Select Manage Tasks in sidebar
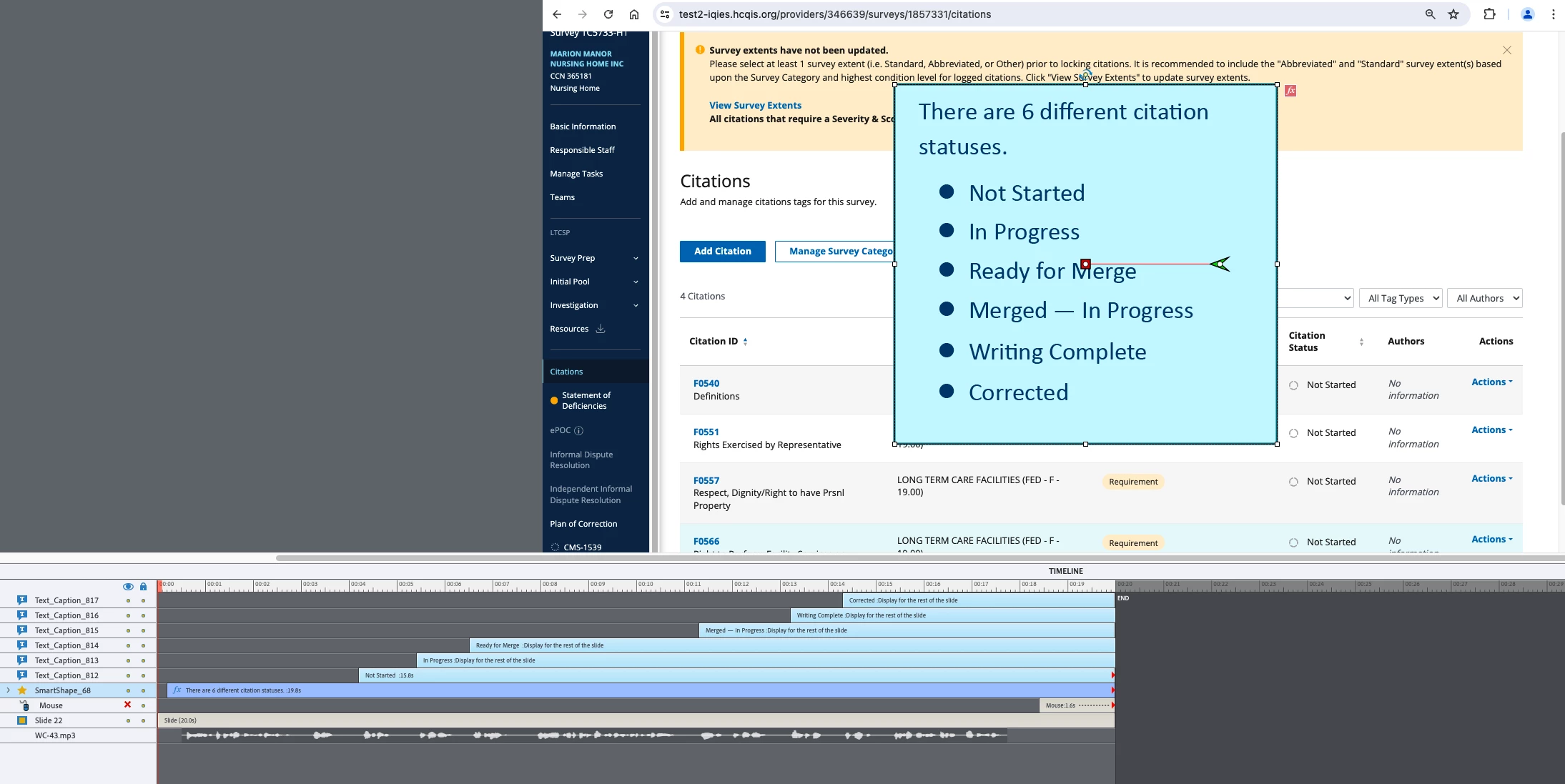This screenshot has height=784, width=1565. pyautogui.click(x=576, y=174)
